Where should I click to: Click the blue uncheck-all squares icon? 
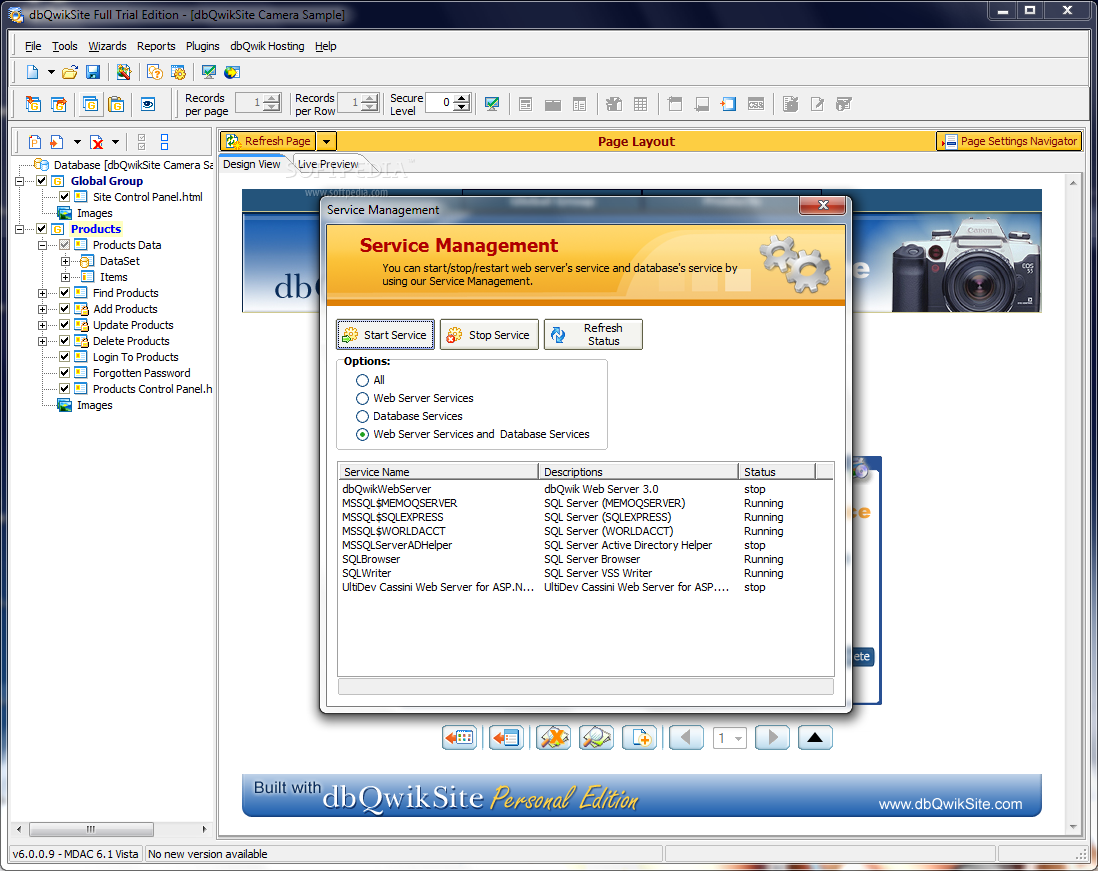165,143
